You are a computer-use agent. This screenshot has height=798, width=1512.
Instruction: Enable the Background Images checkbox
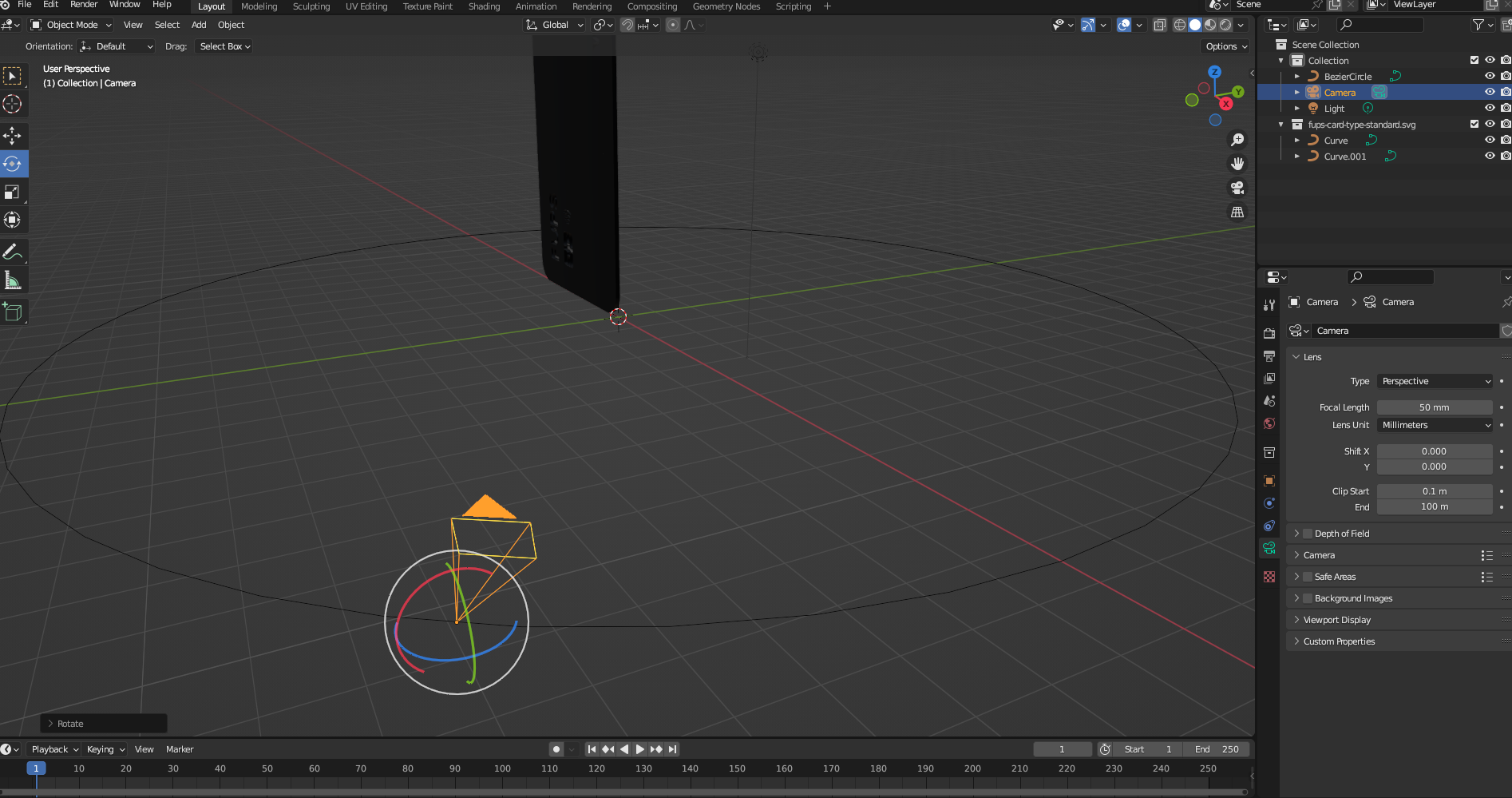click(1308, 598)
